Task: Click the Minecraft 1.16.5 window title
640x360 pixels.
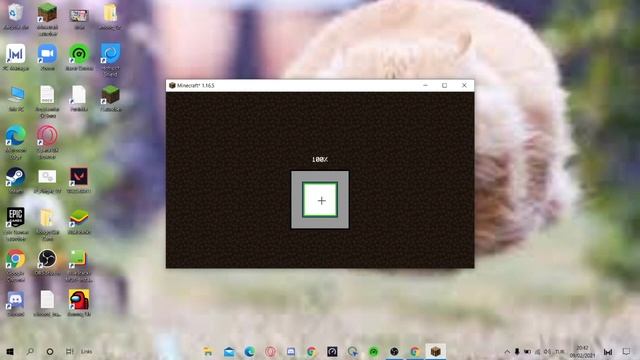Action: point(196,85)
